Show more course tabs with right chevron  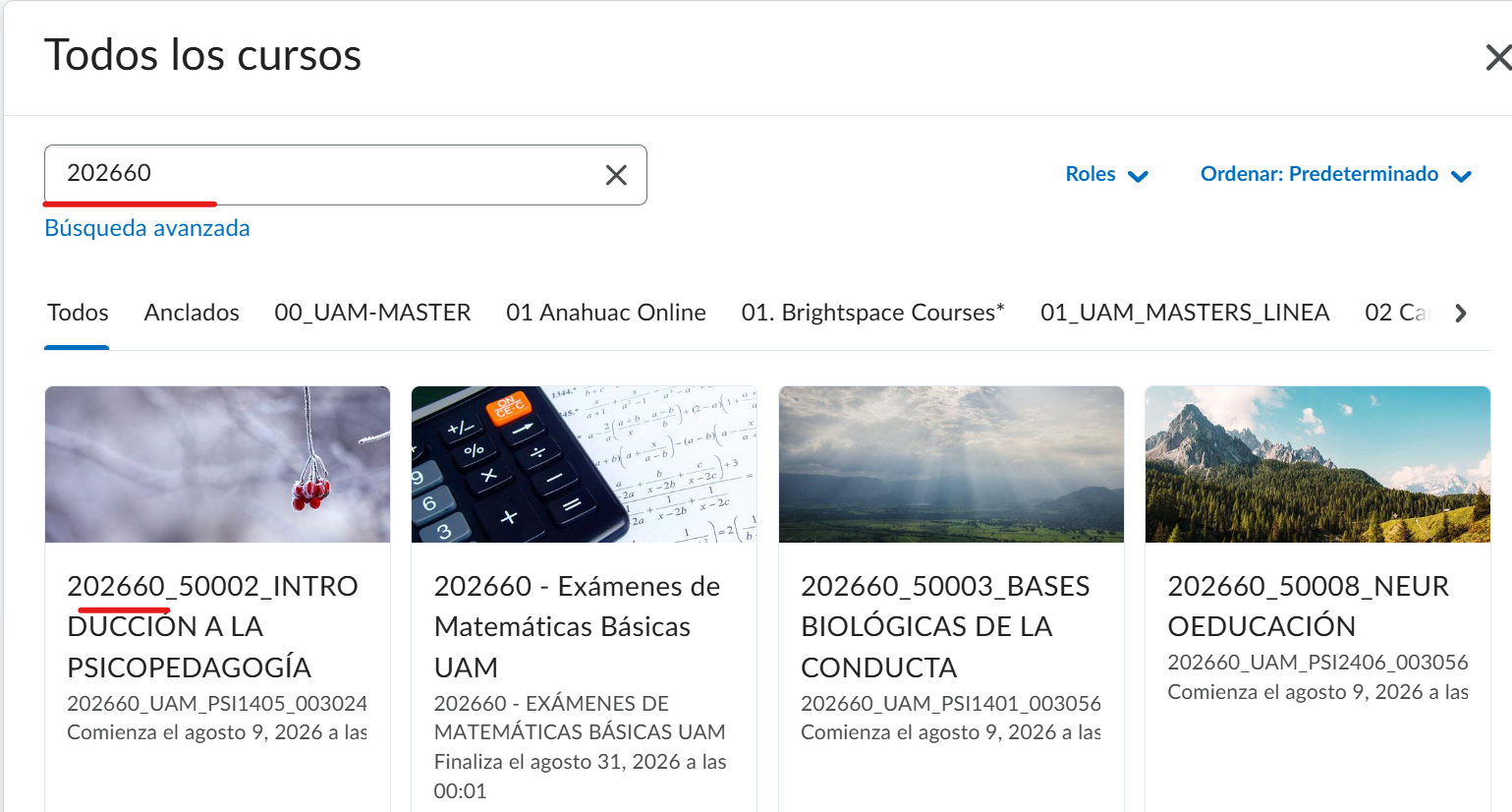point(1461,313)
